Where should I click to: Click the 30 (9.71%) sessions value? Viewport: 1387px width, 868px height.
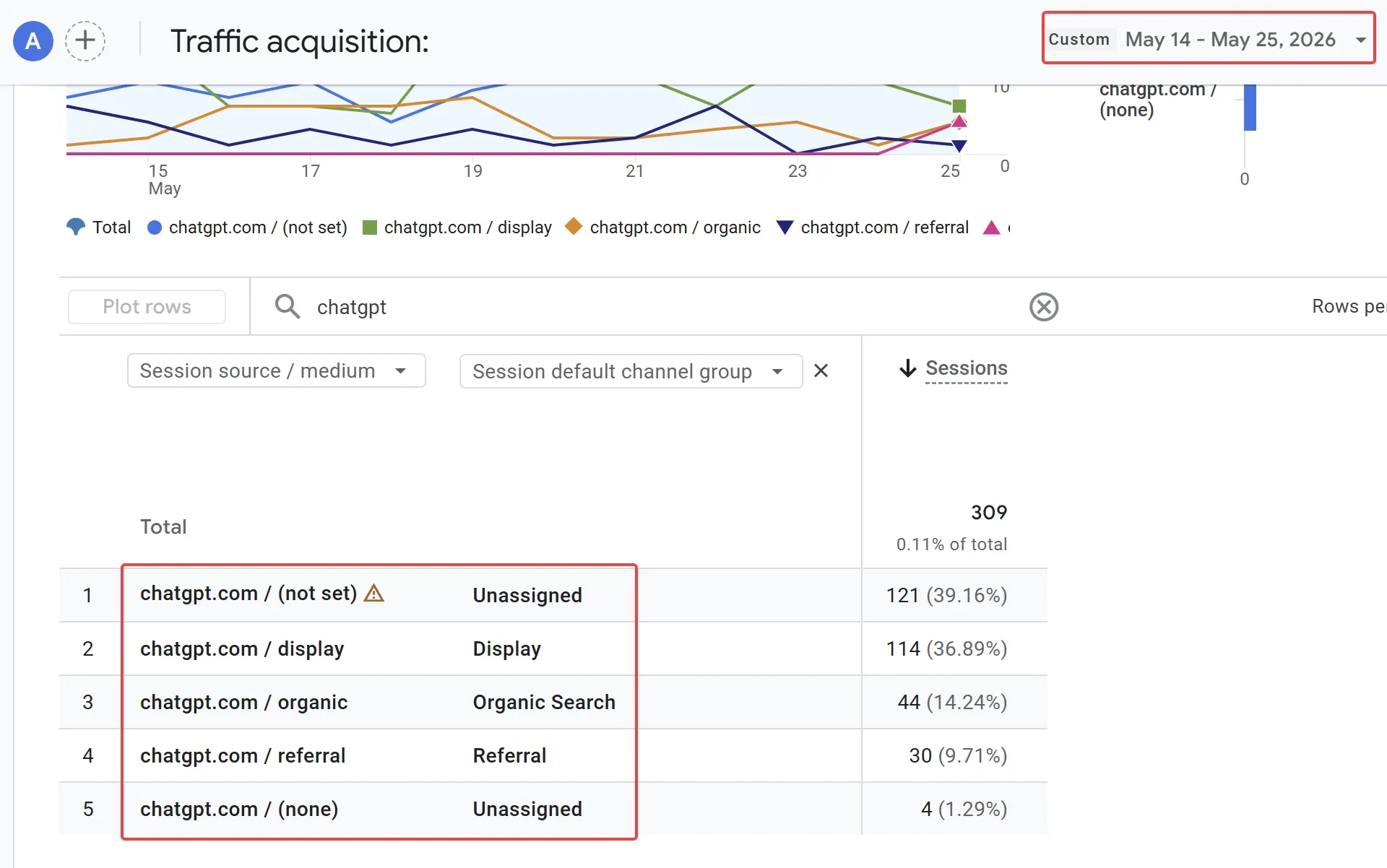coord(958,755)
